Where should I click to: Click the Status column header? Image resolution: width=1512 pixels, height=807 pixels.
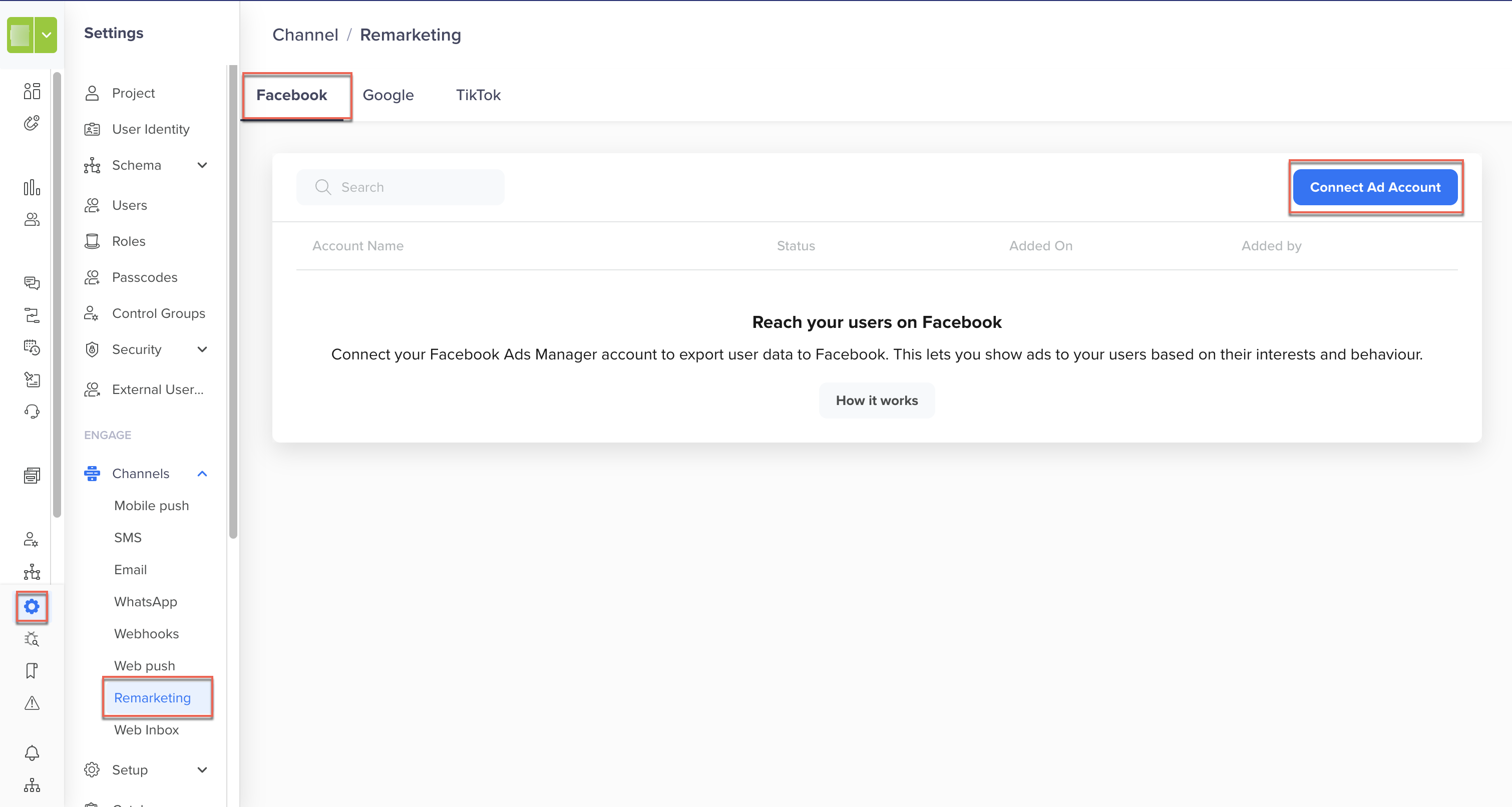796,246
